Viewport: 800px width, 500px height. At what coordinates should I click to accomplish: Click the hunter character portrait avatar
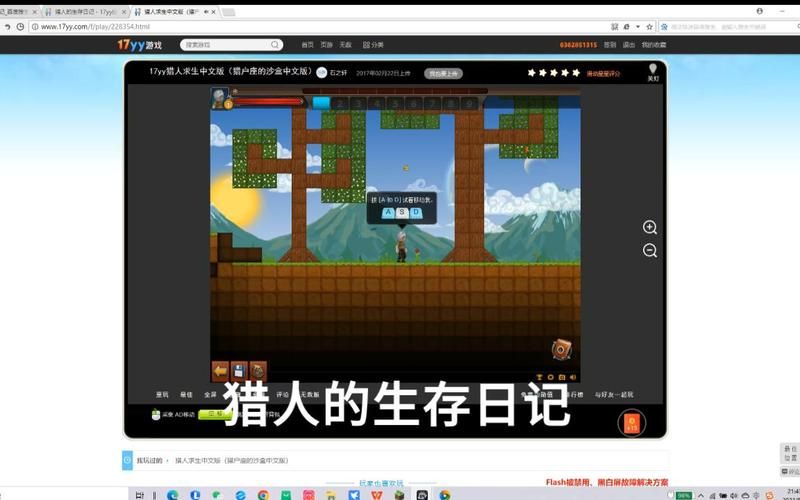click(x=220, y=97)
